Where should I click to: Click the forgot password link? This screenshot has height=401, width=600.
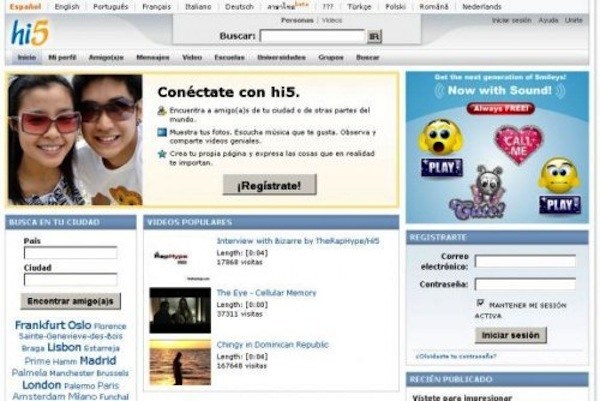pos(456,356)
